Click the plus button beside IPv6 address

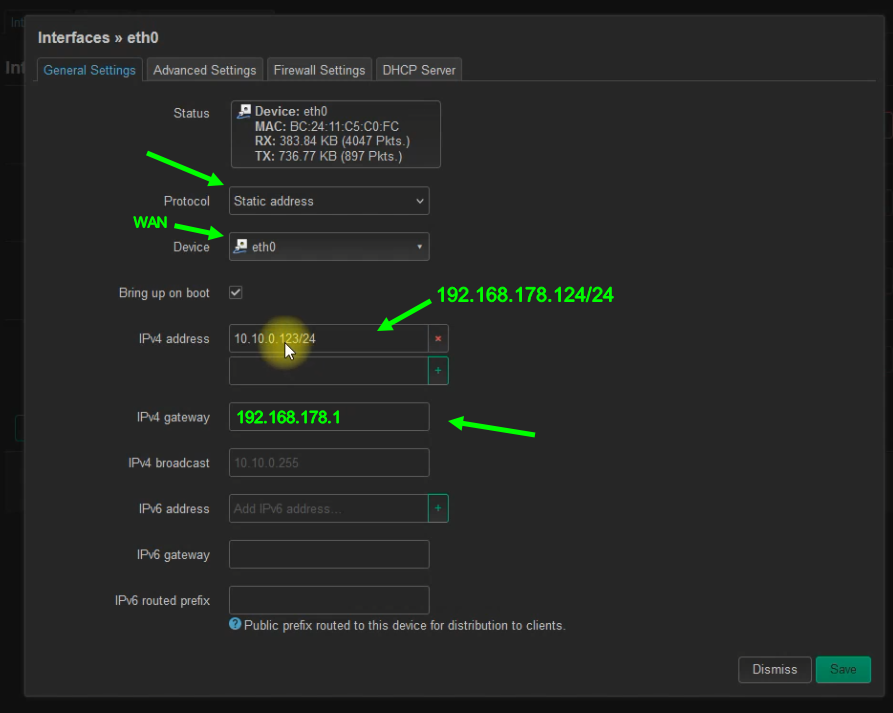[438, 509]
